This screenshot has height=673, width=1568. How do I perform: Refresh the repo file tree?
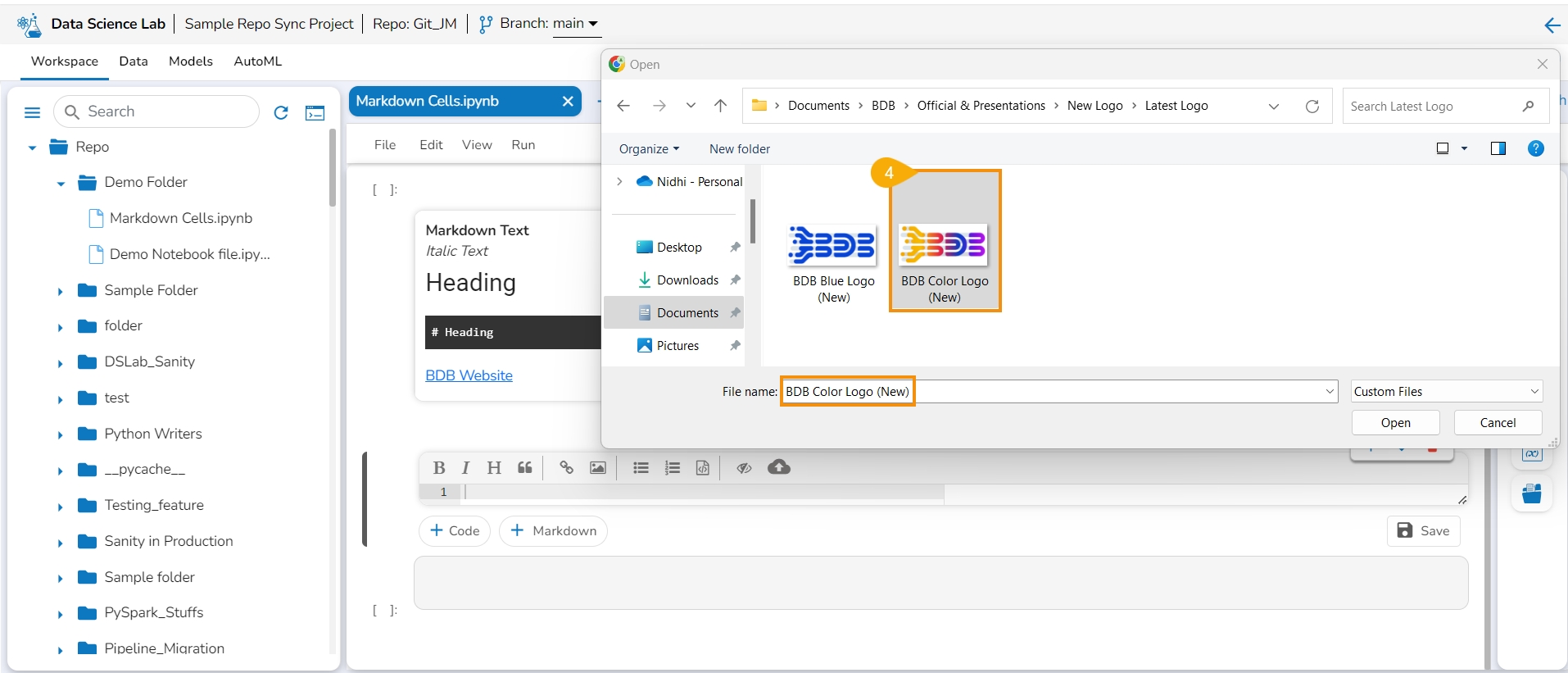281,113
